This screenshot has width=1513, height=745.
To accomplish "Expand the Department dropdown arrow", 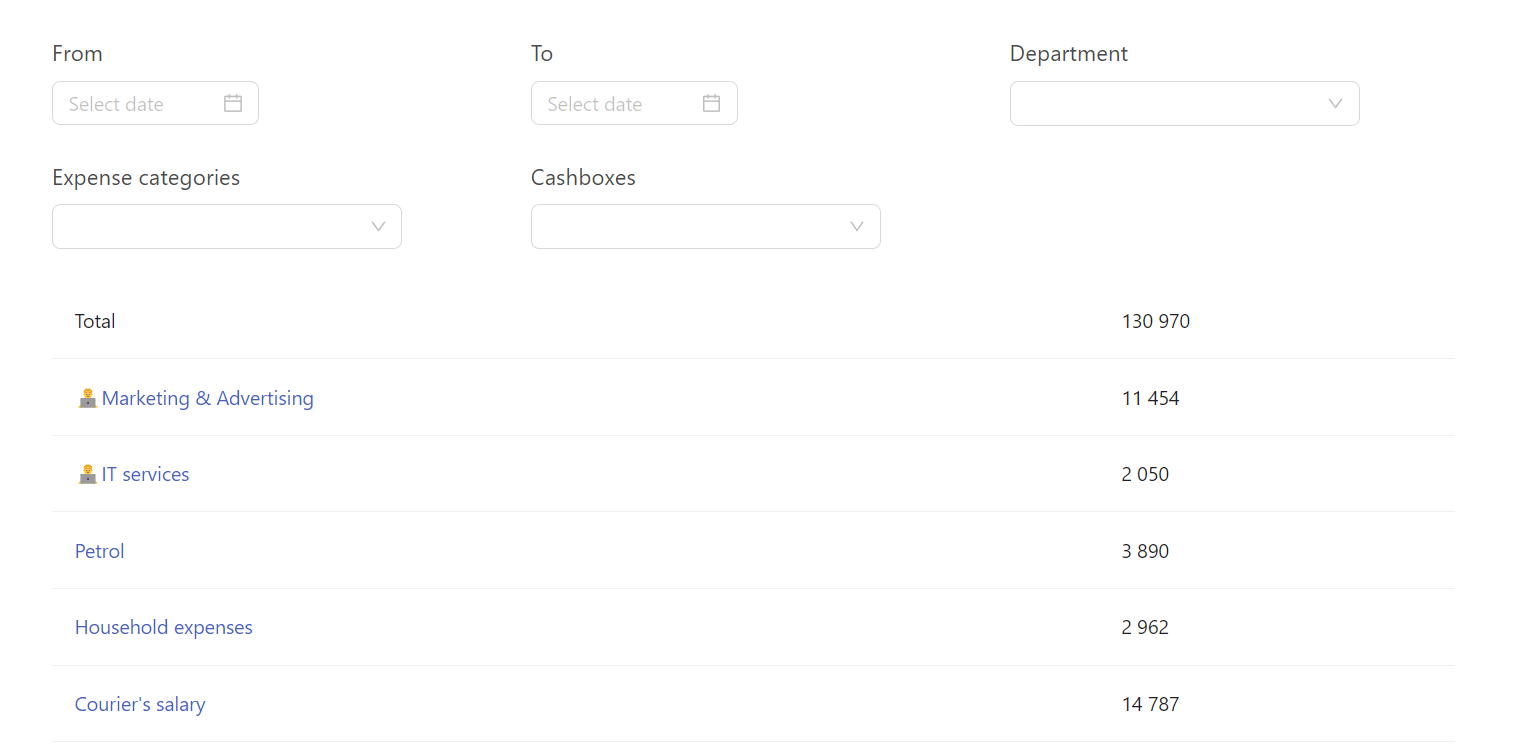I will (1335, 103).
